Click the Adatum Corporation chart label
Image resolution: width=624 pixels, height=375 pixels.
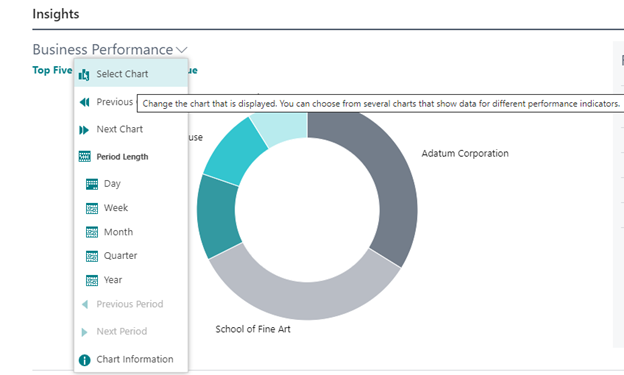(x=465, y=154)
